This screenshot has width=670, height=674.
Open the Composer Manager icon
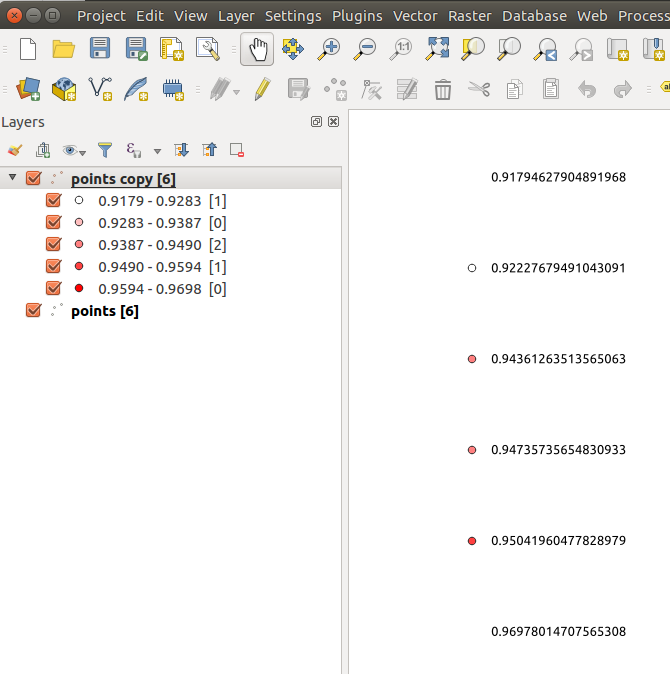point(208,49)
